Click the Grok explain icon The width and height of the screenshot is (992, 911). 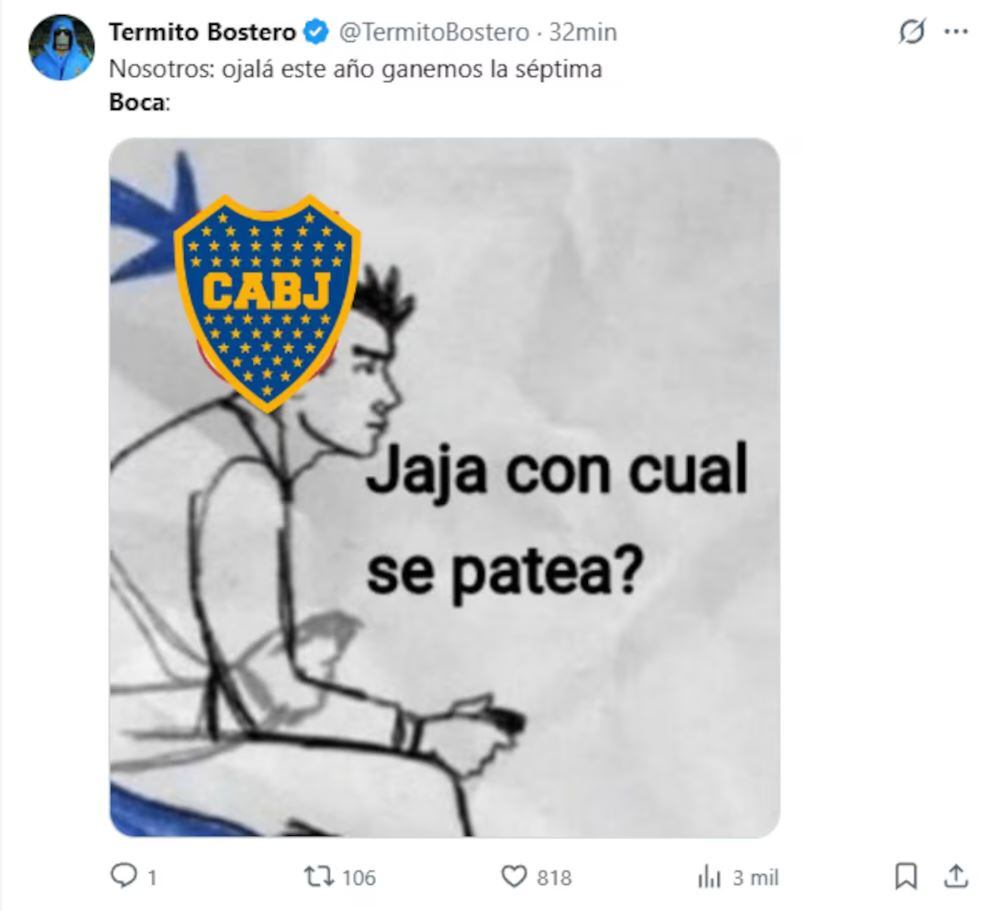[x=912, y=32]
